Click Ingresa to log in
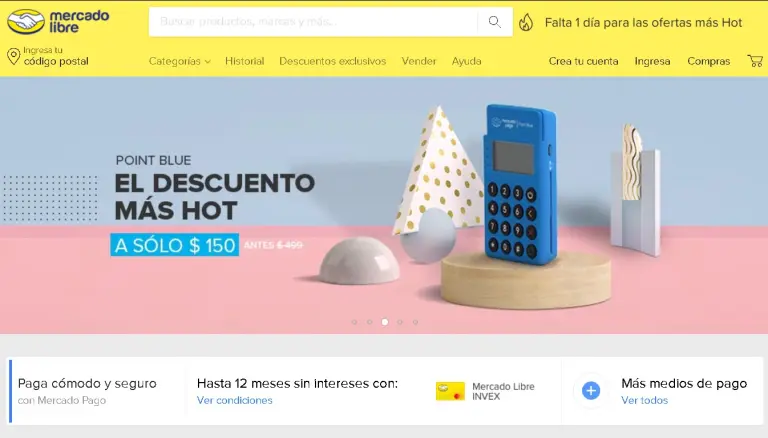The image size is (768, 438). tap(652, 61)
